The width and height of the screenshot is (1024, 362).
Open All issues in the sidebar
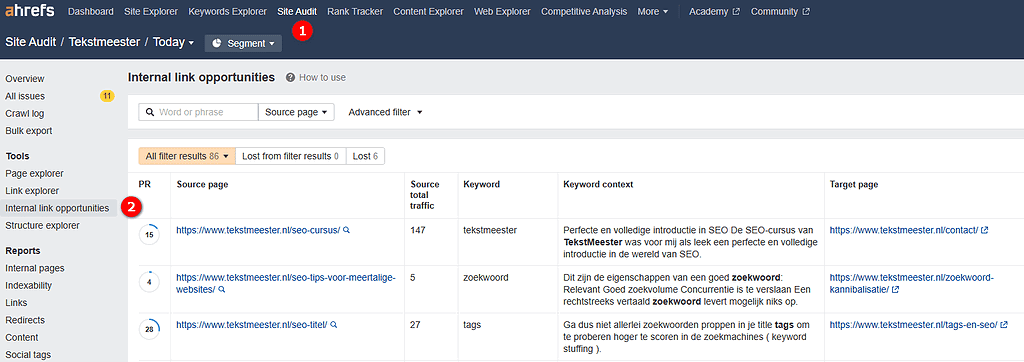point(25,96)
